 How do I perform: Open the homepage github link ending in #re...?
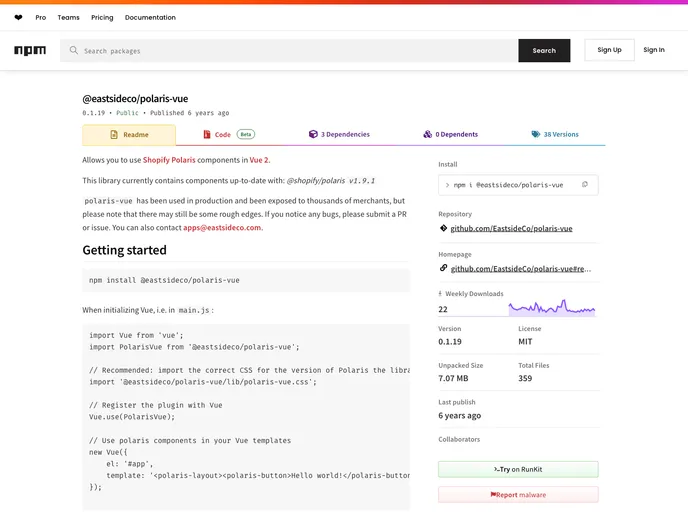point(520,269)
